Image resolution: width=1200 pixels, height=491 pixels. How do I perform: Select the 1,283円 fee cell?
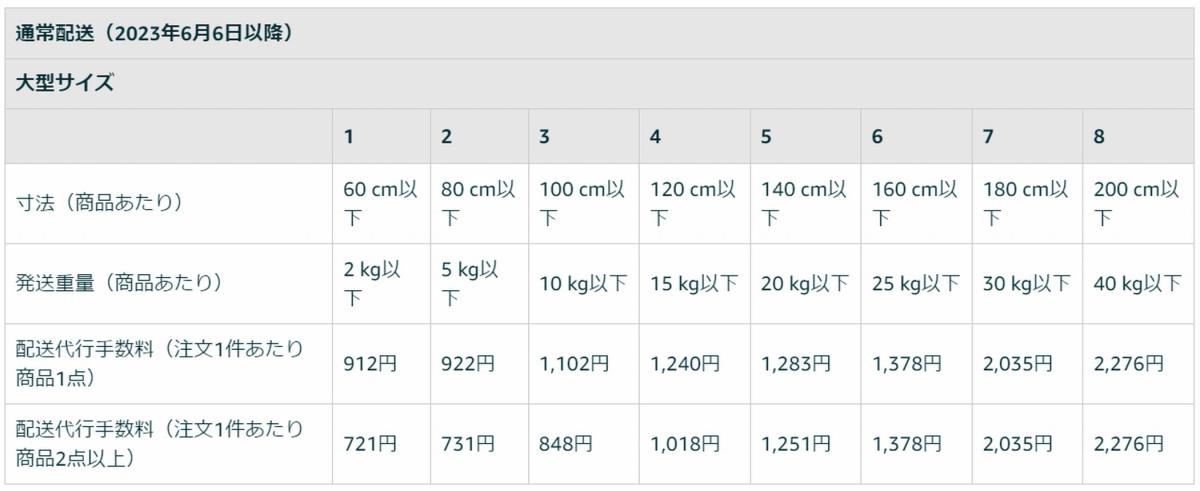(796, 364)
